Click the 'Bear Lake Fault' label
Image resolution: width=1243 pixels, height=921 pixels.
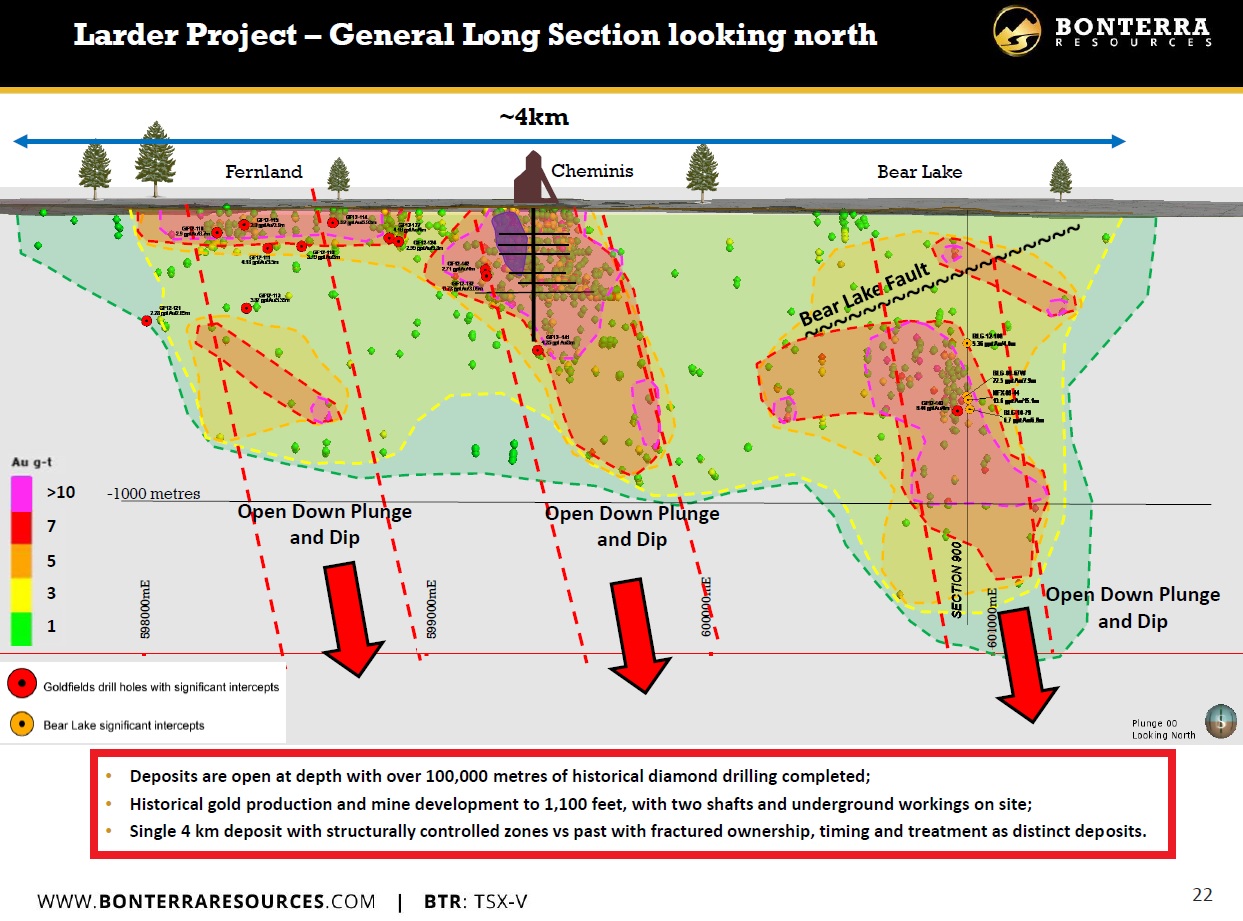pyautogui.click(x=866, y=292)
